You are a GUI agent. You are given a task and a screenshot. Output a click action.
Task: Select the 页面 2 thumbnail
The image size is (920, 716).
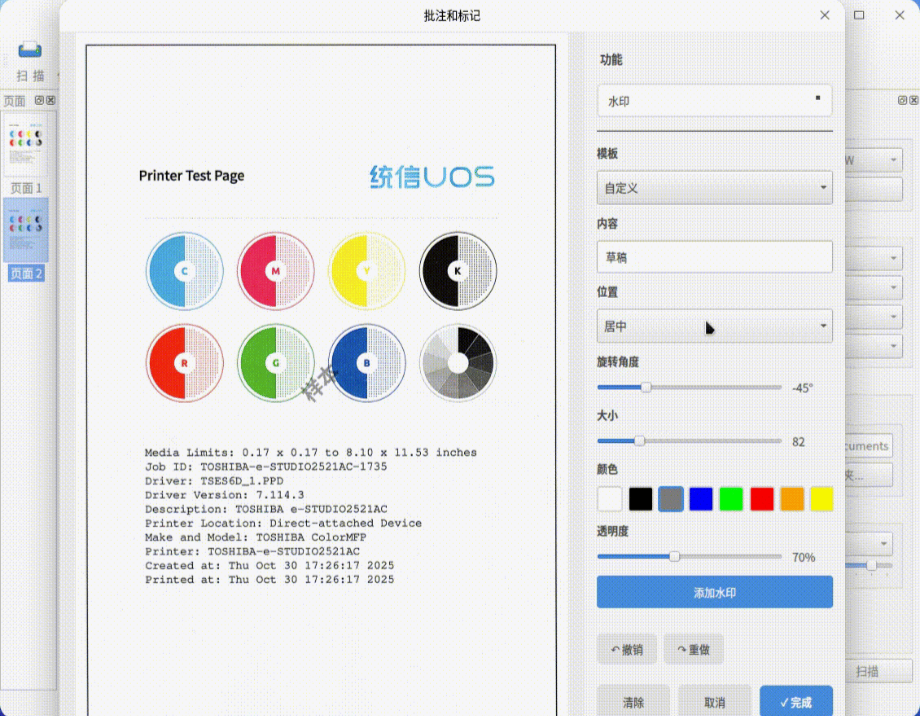[x=26, y=229]
